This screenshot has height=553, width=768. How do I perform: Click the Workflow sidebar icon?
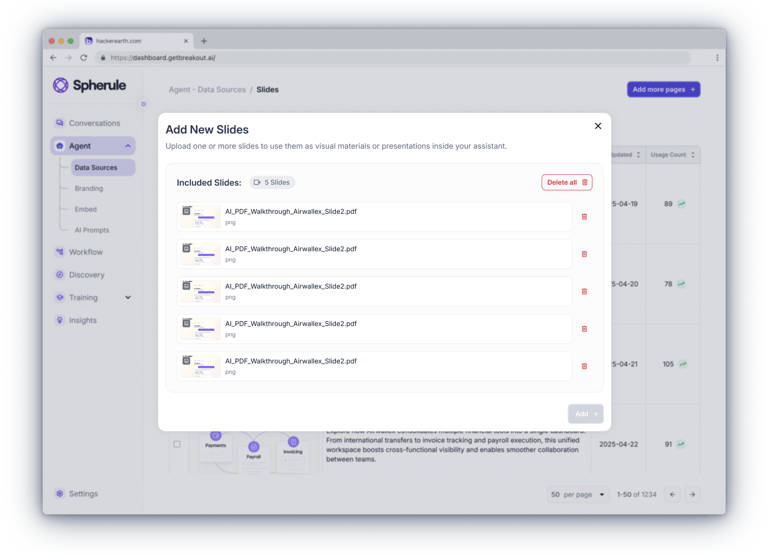(60, 252)
